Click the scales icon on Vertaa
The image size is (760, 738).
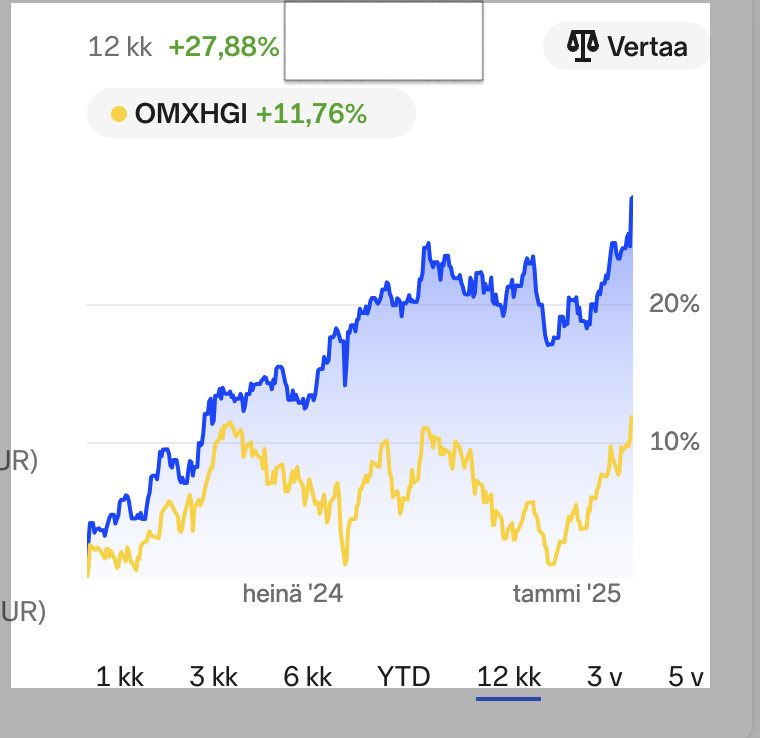pyautogui.click(x=581, y=46)
